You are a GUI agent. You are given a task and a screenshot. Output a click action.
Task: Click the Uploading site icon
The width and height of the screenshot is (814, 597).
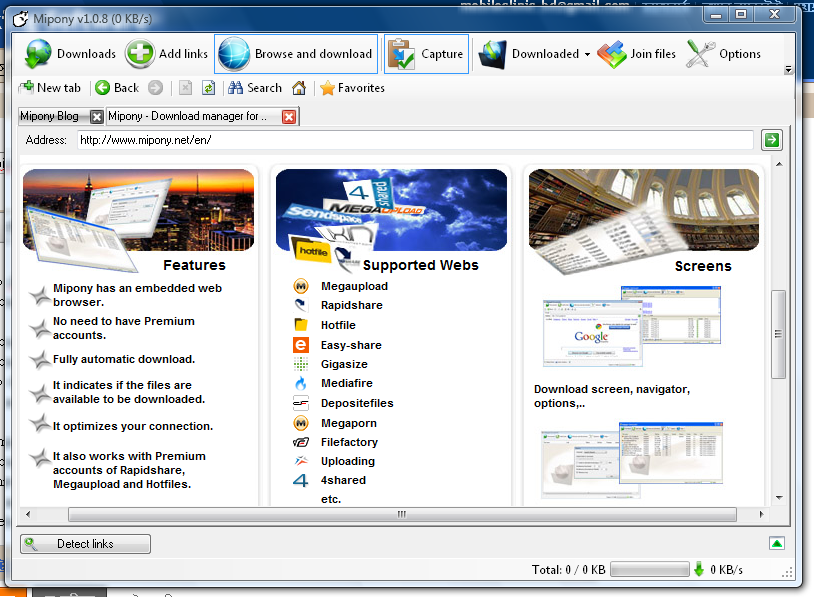point(301,461)
